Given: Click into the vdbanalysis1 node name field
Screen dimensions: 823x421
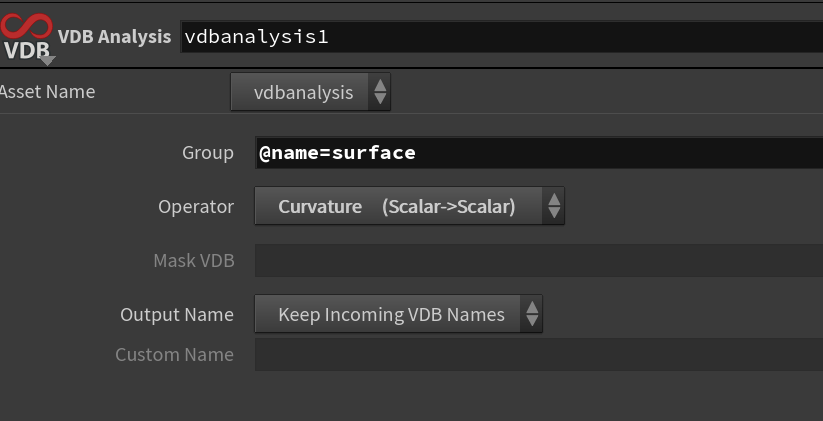Looking at the screenshot, I should point(501,37).
